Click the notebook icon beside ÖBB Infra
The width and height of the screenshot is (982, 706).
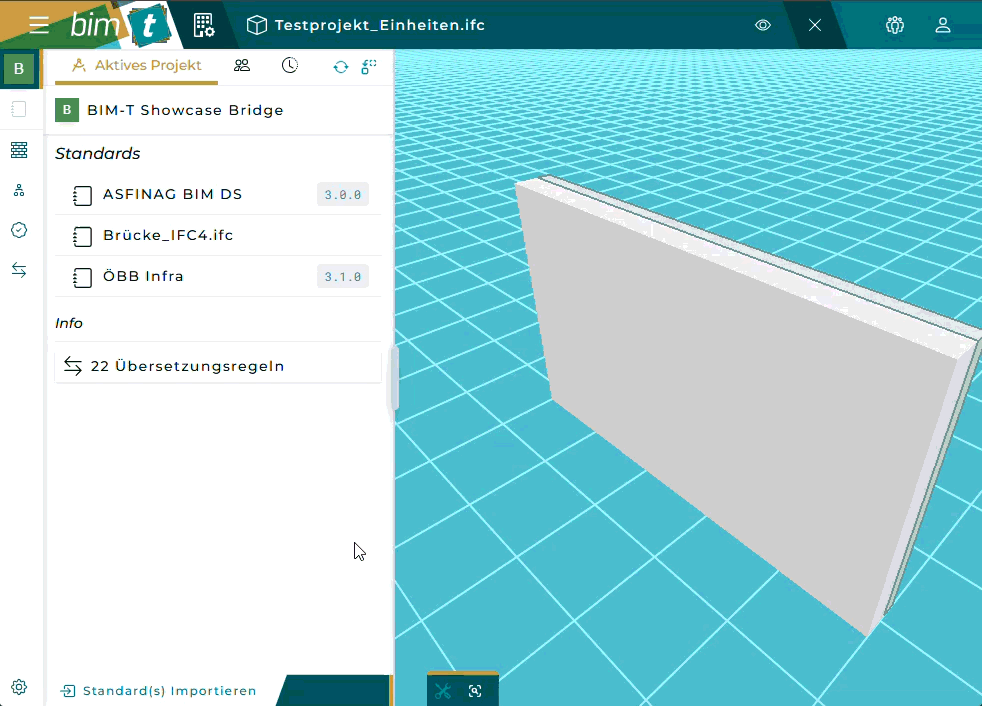click(x=82, y=277)
